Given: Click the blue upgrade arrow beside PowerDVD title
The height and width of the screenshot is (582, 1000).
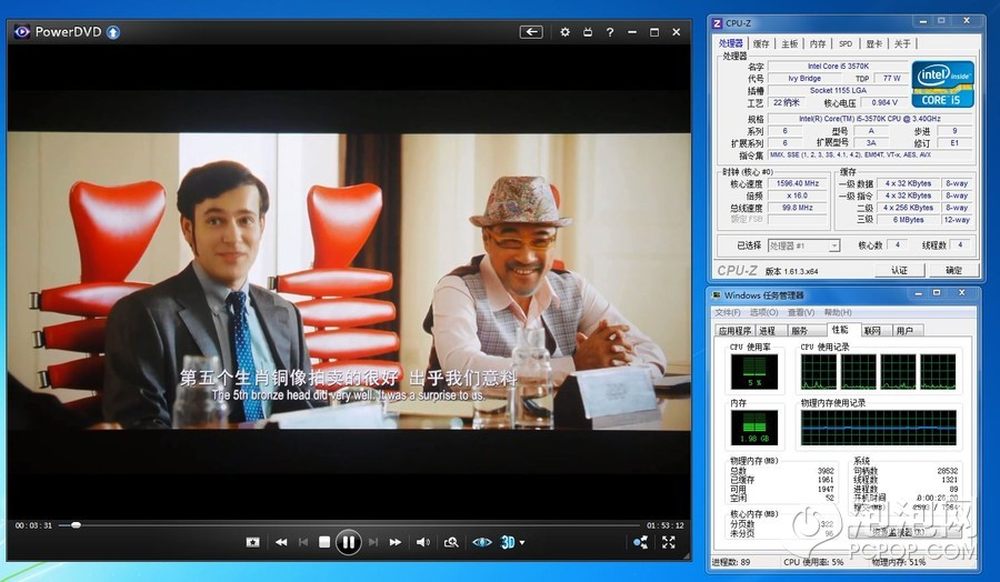Looking at the screenshot, I should 113,32.
